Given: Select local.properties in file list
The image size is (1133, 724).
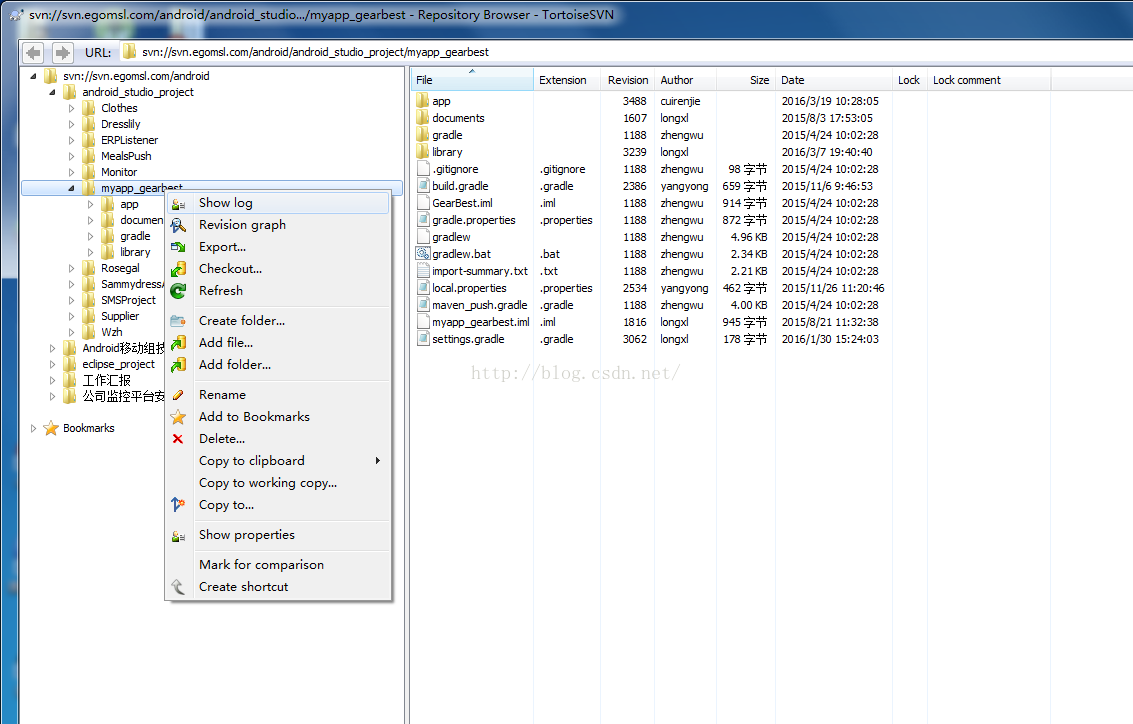Looking at the screenshot, I should (469, 288).
